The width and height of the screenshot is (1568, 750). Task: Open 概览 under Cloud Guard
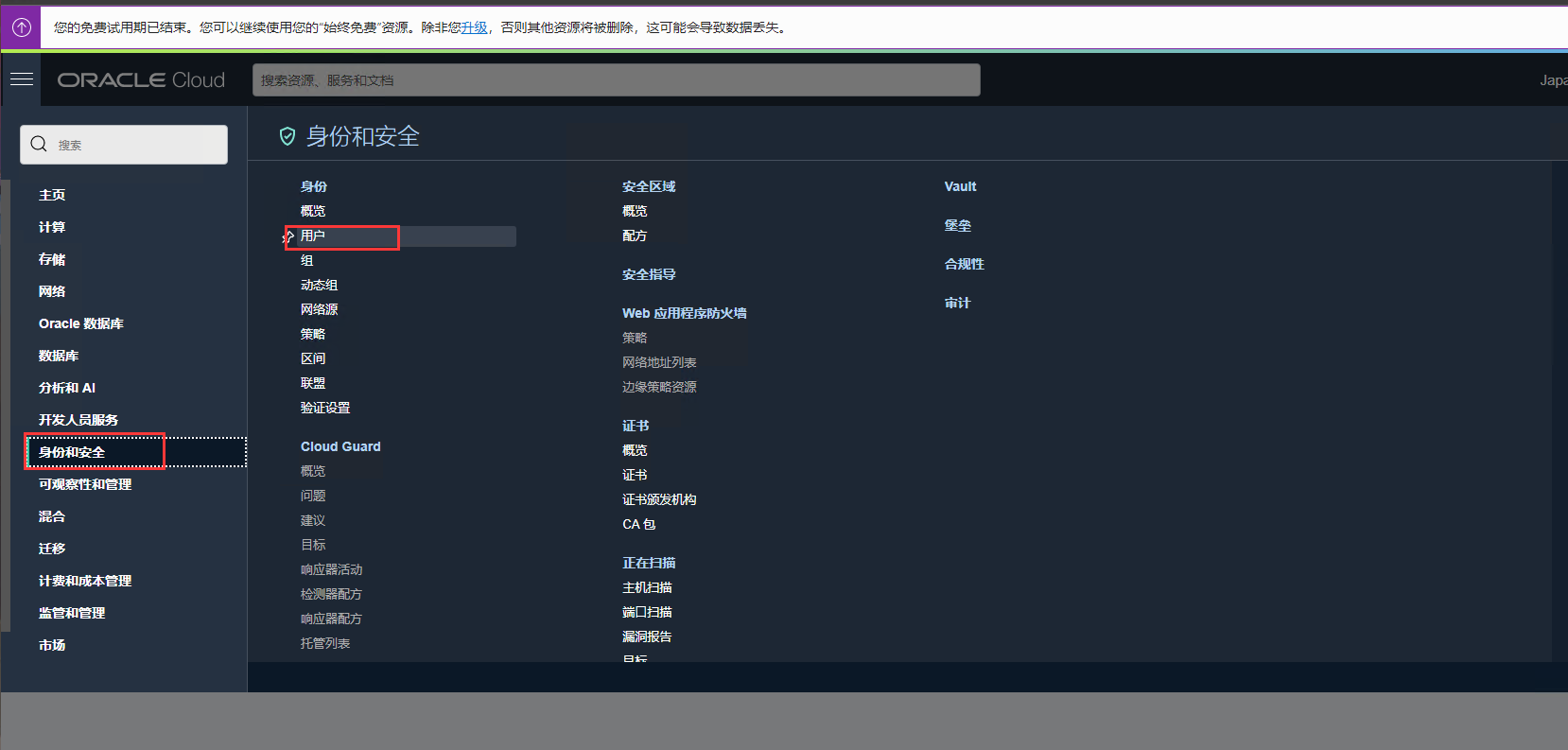click(313, 471)
